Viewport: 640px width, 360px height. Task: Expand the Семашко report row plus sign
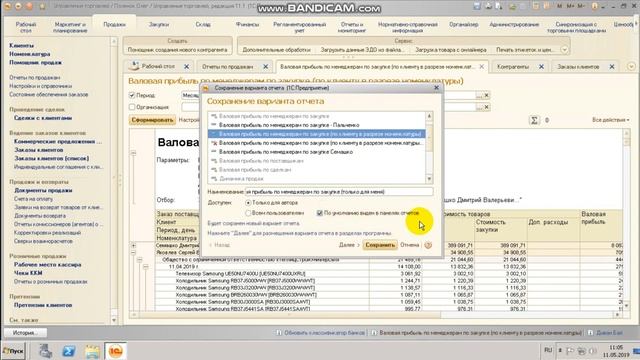coord(133,246)
